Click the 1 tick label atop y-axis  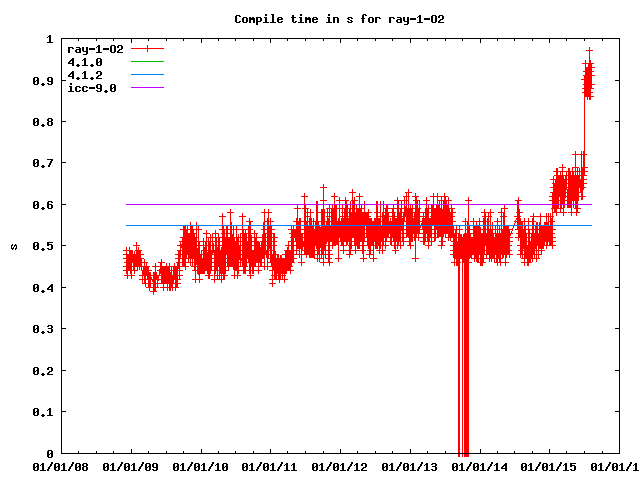pos(50,39)
